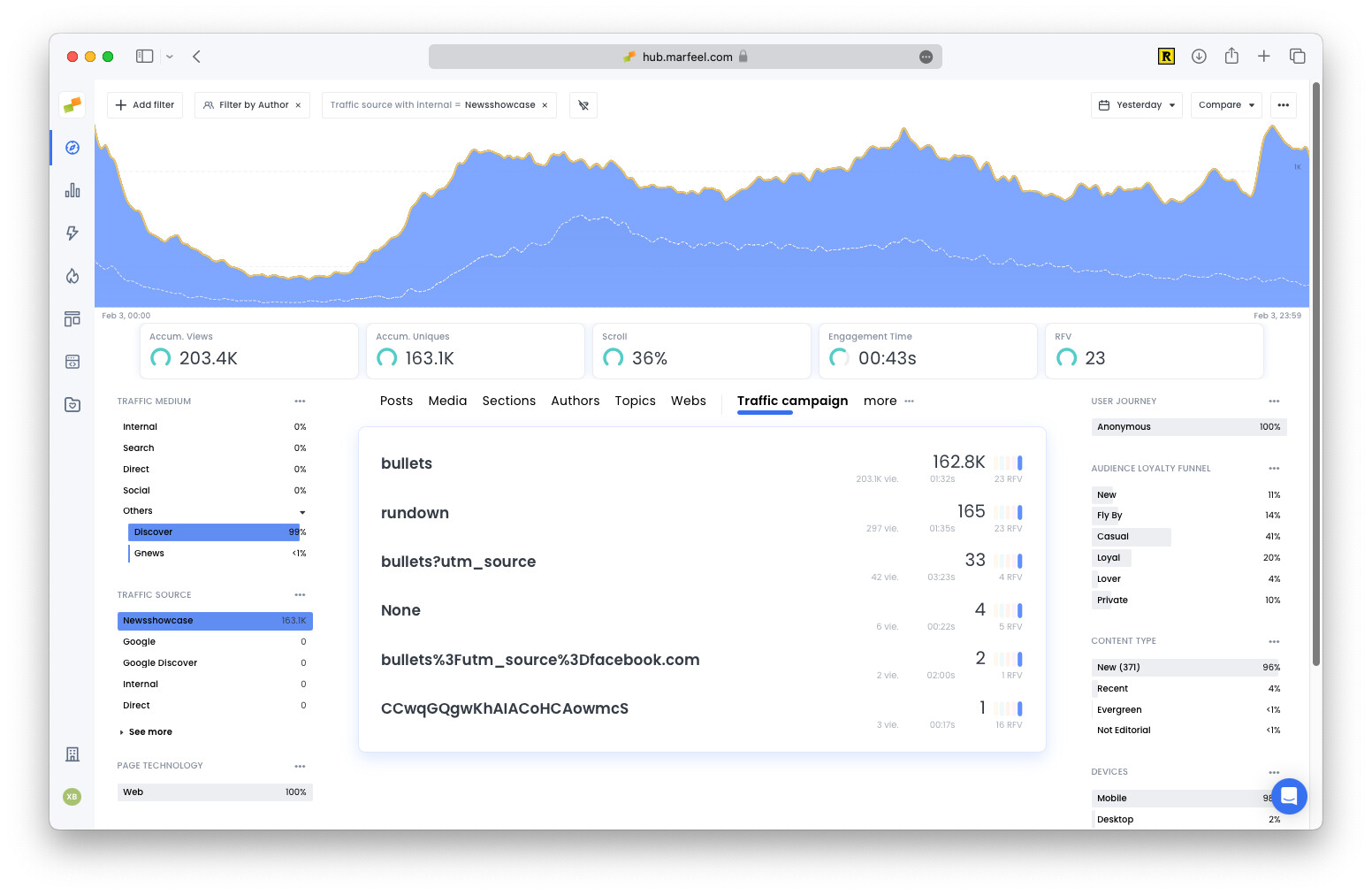This screenshot has height=895, width=1372.
Task: Open the Yesterday date range dropdown
Action: coord(1136,104)
